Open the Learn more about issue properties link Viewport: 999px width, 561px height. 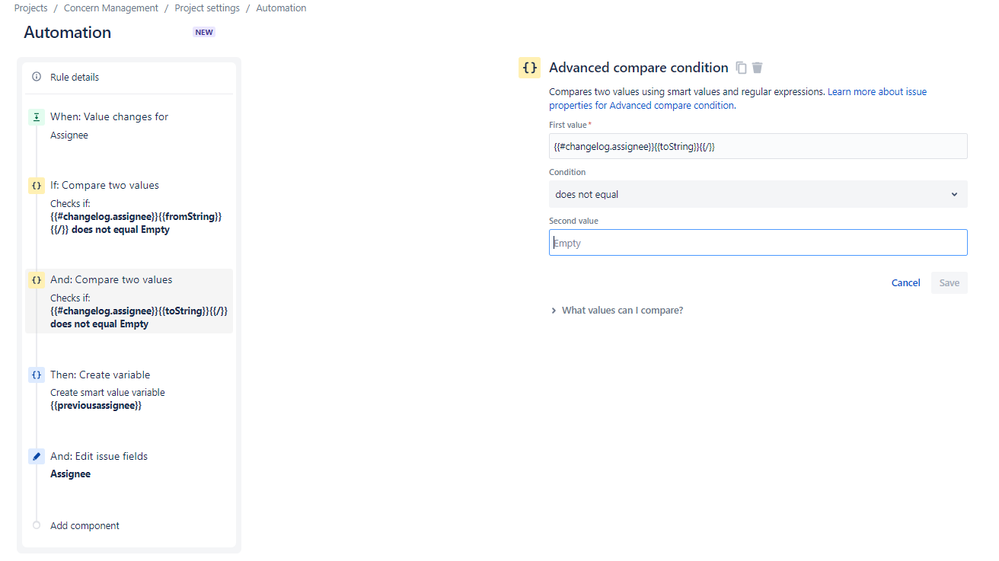876,92
